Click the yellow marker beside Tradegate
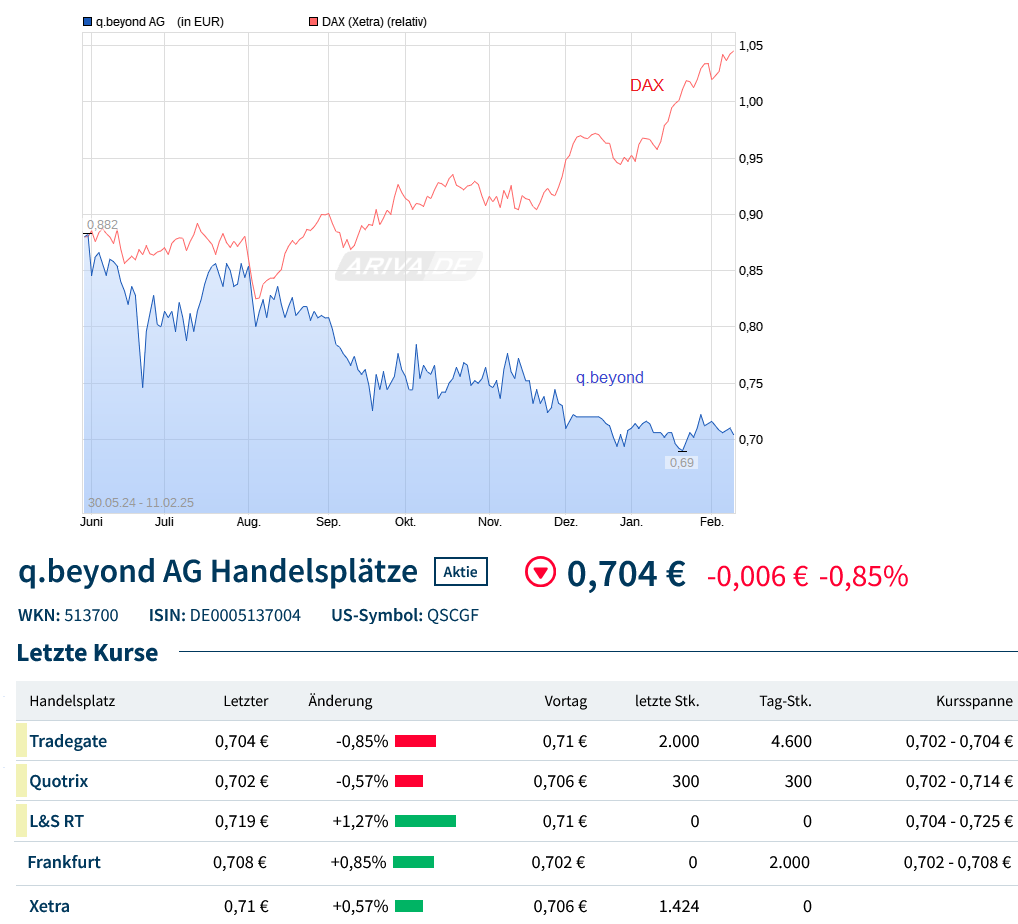This screenshot has height=924, width=1018. pos(20,741)
